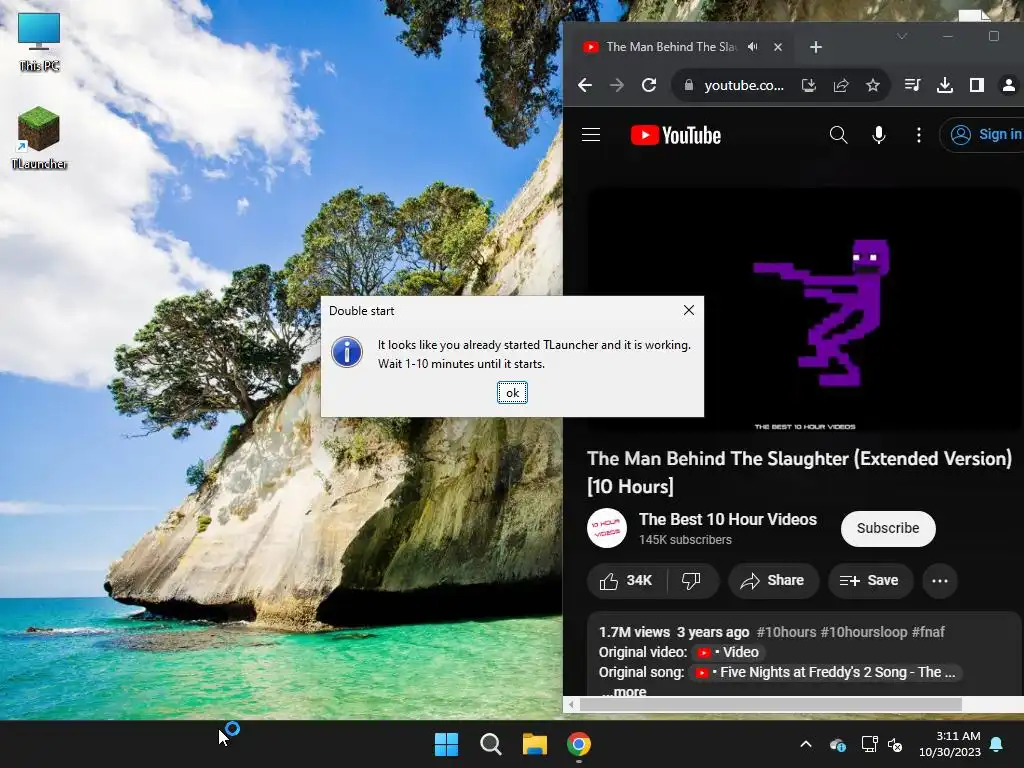Click ok in the Double start dialog
The image size is (1024, 768).
(x=512, y=392)
